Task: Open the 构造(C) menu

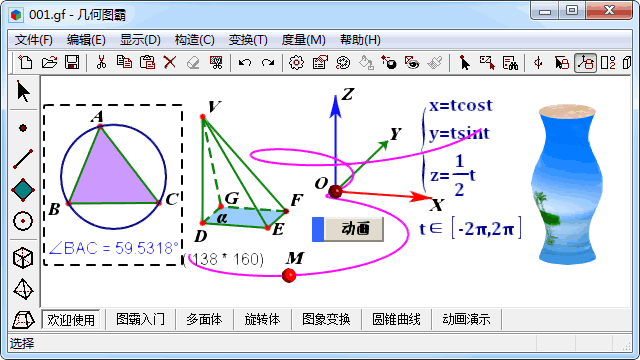Action: tap(194, 40)
